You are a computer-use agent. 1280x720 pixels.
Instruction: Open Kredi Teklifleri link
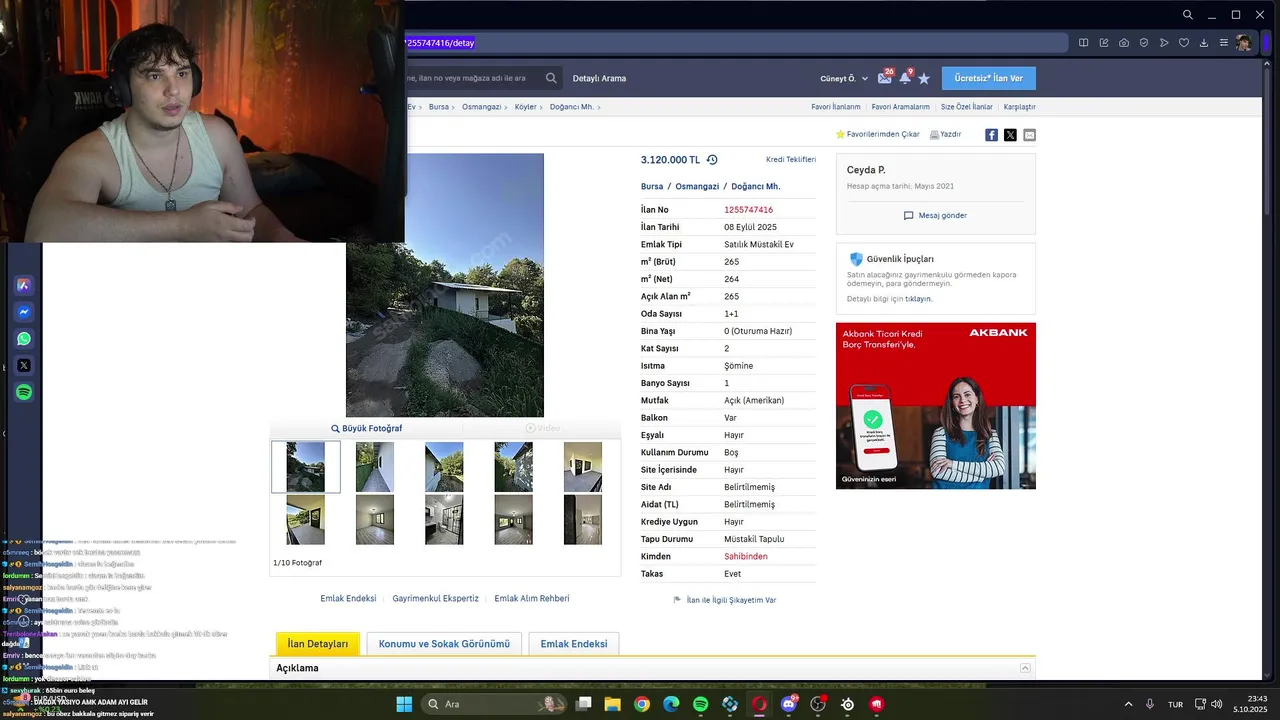pos(791,160)
